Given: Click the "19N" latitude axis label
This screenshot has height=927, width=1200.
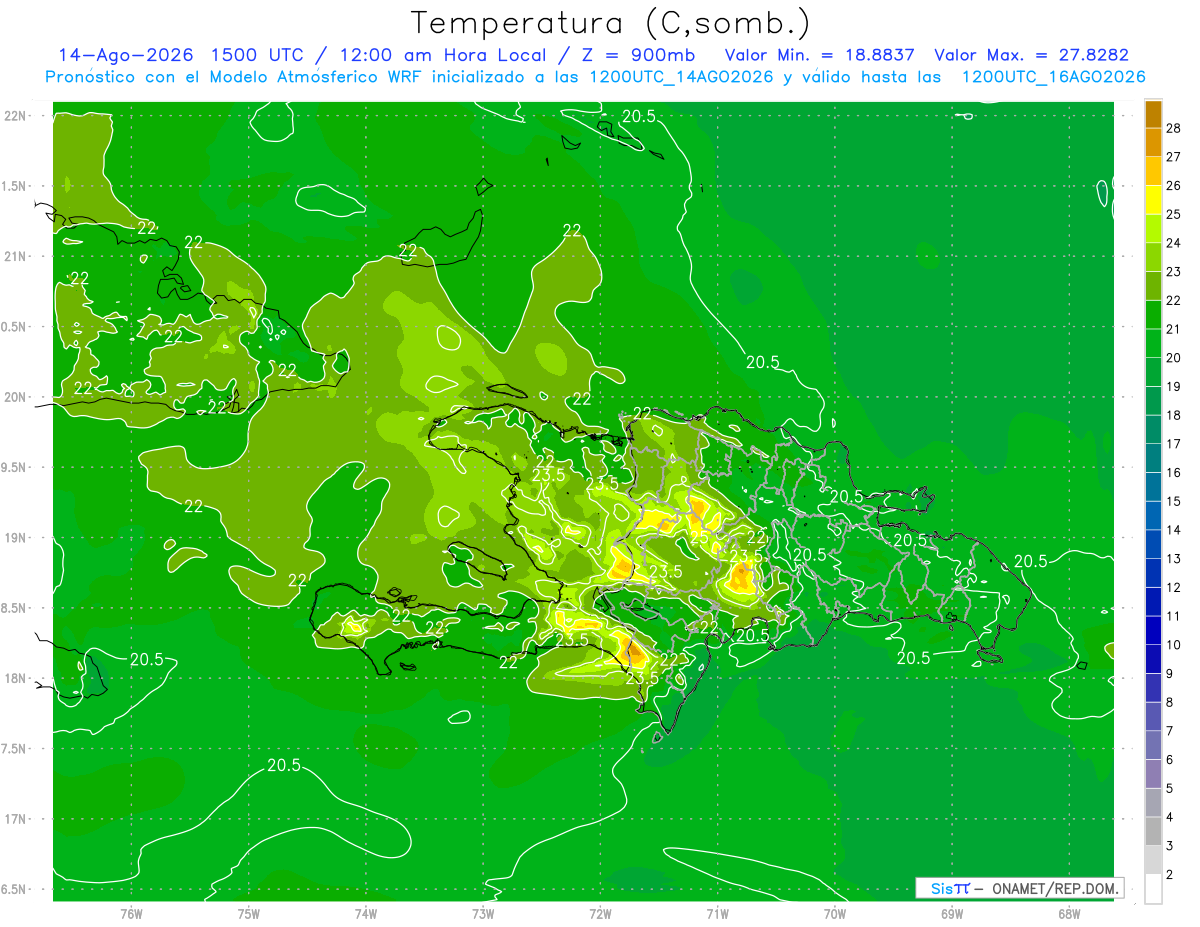Looking at the screenshot, I should [15, 538].
